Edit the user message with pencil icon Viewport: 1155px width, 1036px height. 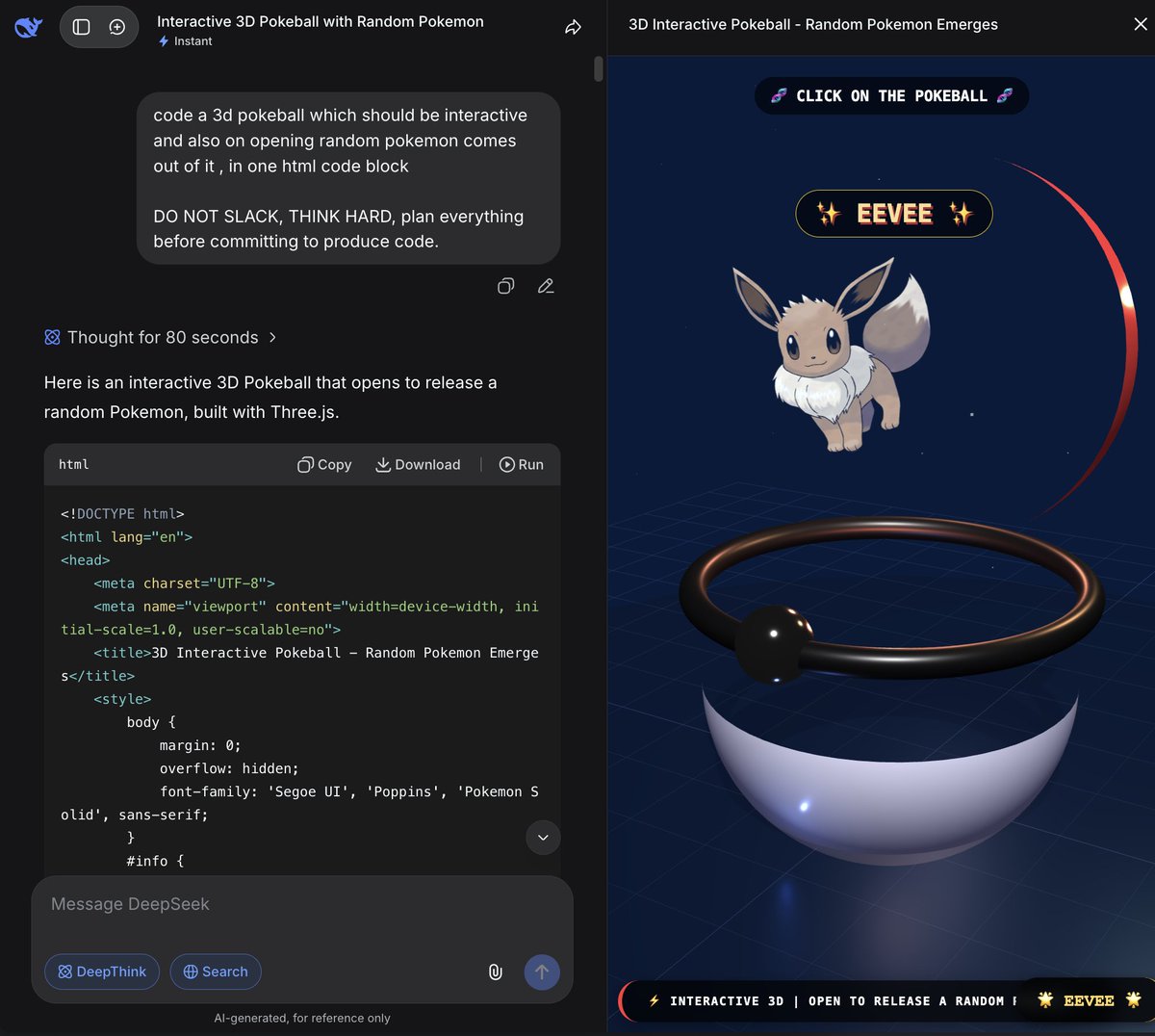[x=546, y=286]
